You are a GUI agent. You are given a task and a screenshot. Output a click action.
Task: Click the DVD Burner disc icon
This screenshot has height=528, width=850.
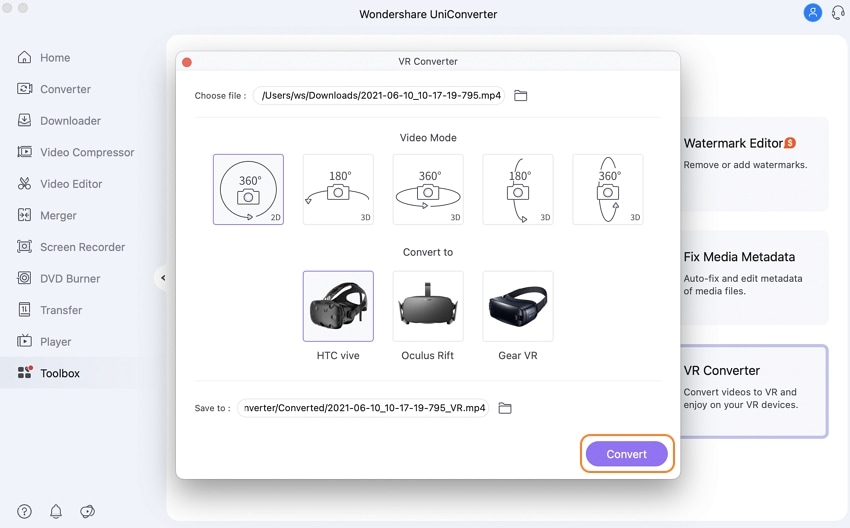coord(24,278)
